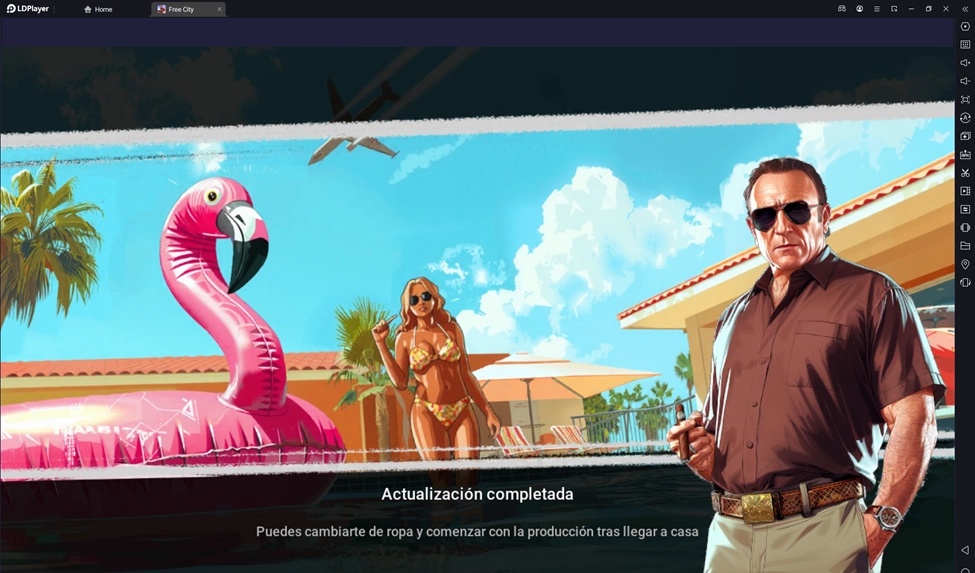Image resolution: width=975 pixels, height=573 pixels.
Task: Click the screenshot scissors icon
Action: [965, 173]
